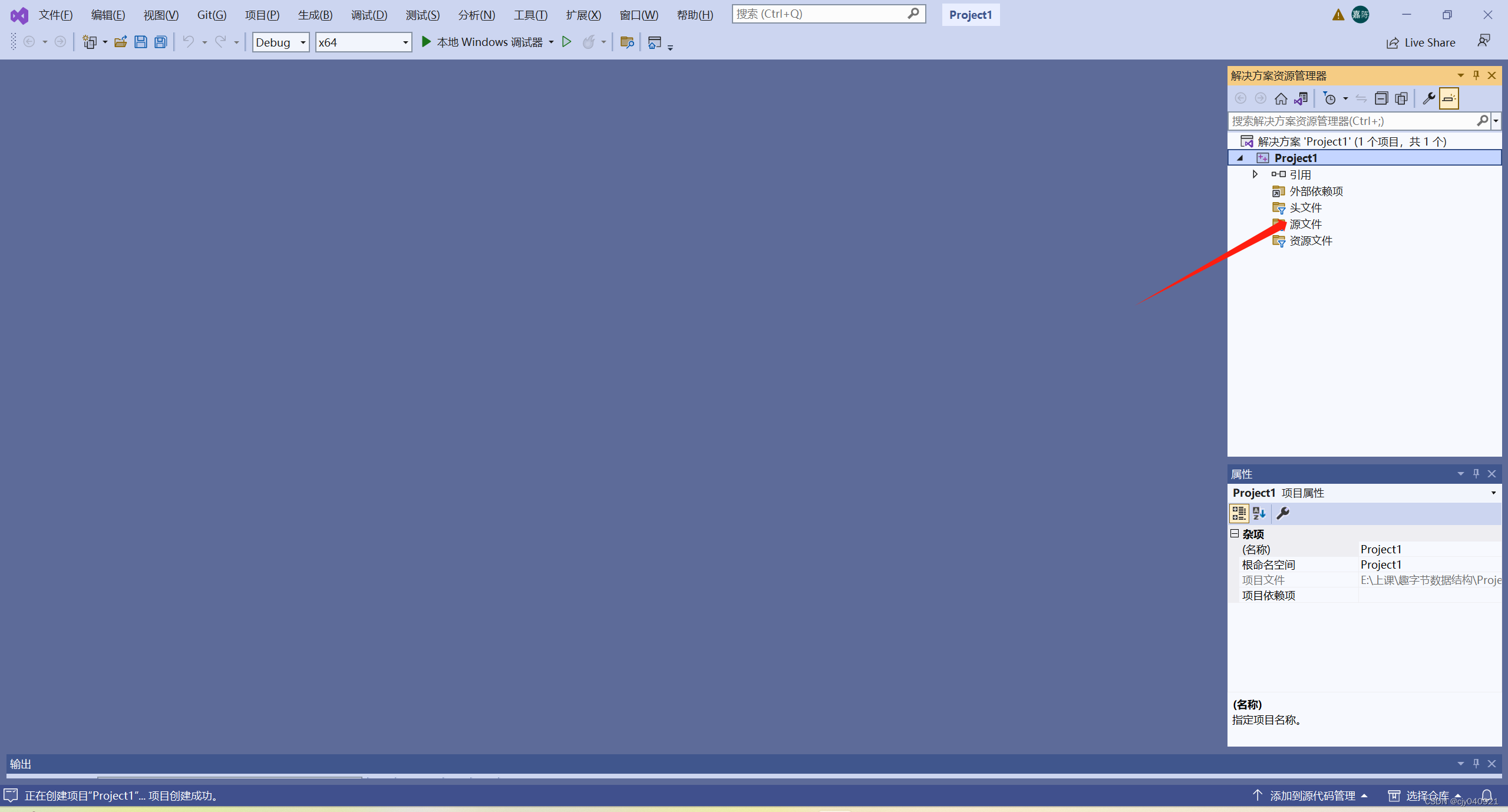Click the Live Share button
The height and width of the screenshot is (812, 1508).
click(1421, 42)
